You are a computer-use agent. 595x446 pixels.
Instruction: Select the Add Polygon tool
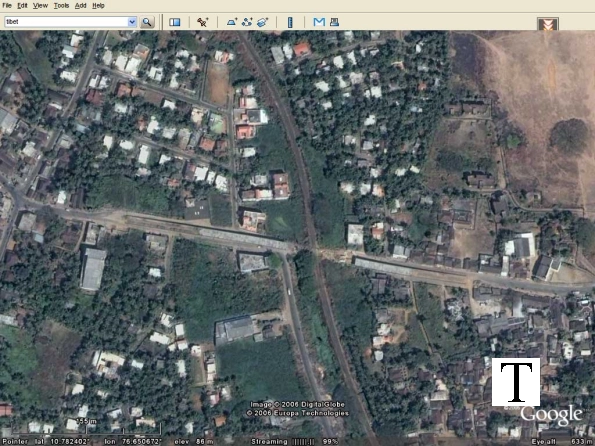click(x=232, y=22)
